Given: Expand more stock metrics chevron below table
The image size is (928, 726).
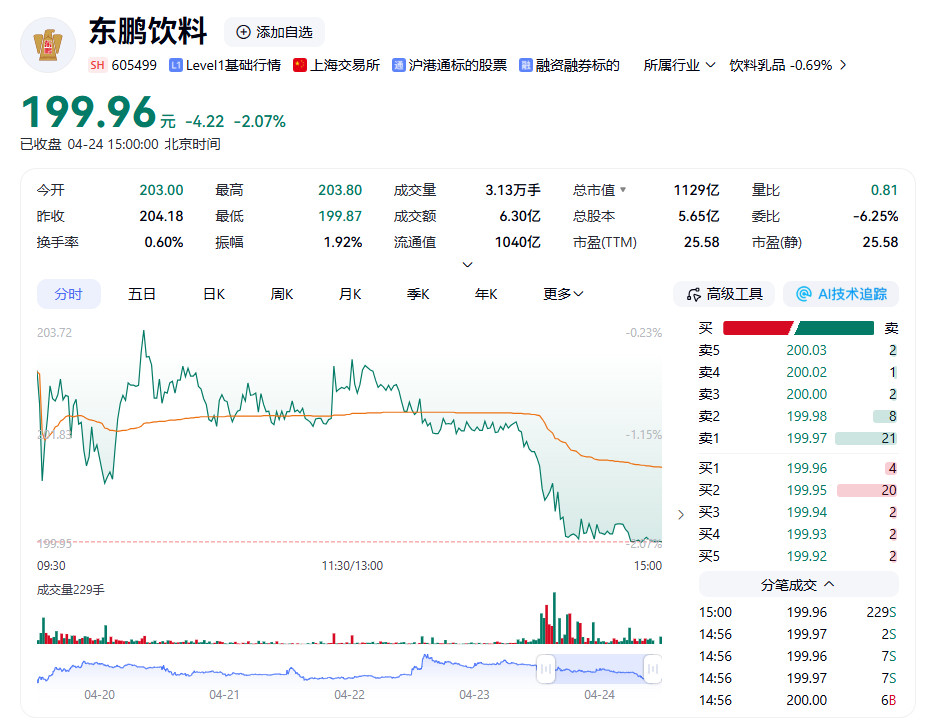Looking at the screenshot, I should (467, 265).
